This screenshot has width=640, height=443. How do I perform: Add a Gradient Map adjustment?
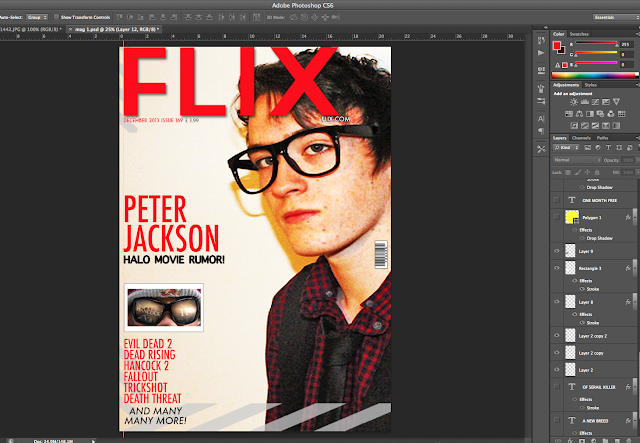pyautogui.click(x=616, y=126)
